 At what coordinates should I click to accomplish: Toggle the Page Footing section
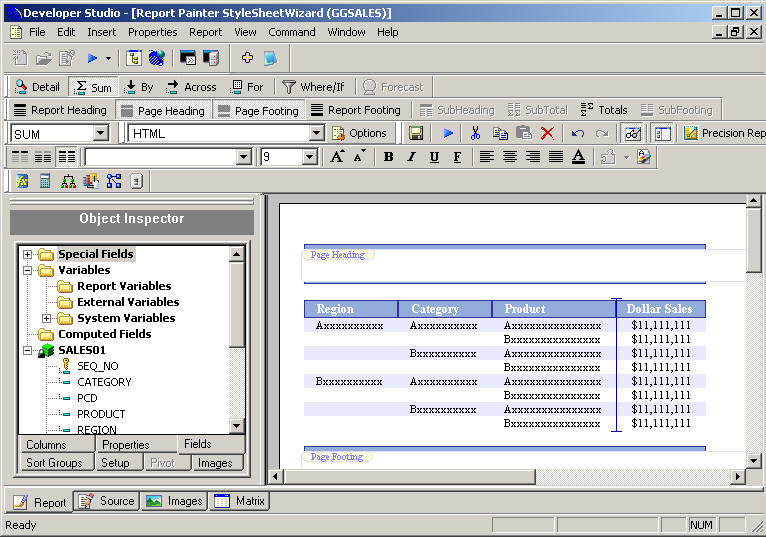(x=259, y=110)
